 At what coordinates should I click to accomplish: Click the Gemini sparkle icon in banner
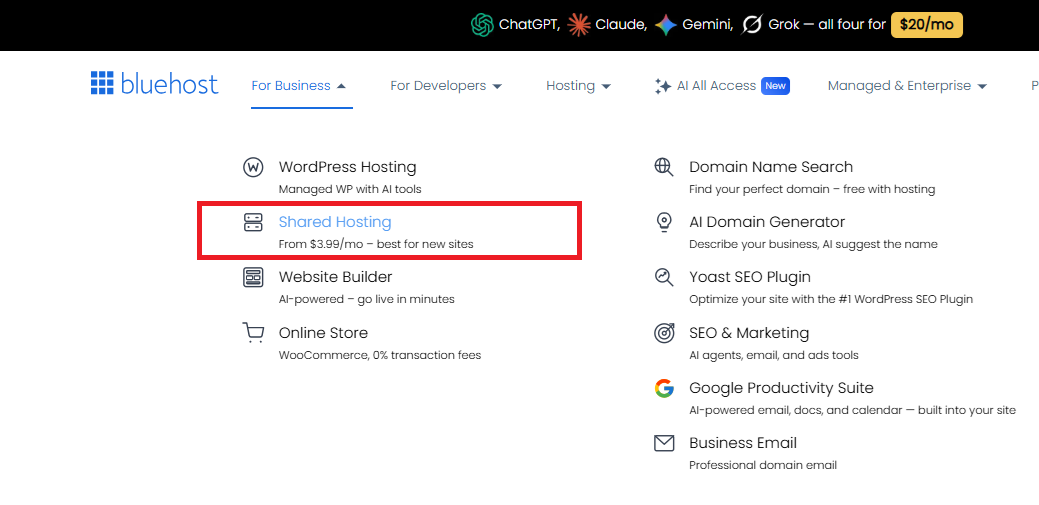(666, 25)
